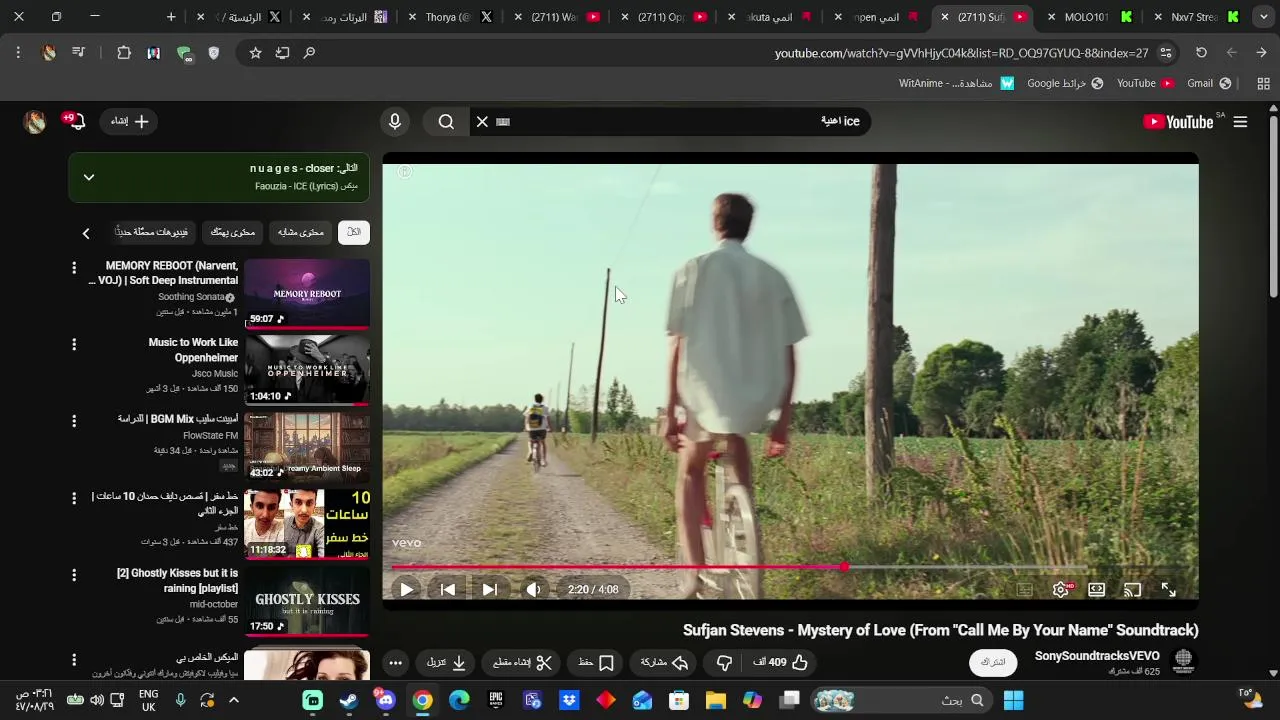
Task: Open WitAnime bookmark
Action: pos(956,83)
